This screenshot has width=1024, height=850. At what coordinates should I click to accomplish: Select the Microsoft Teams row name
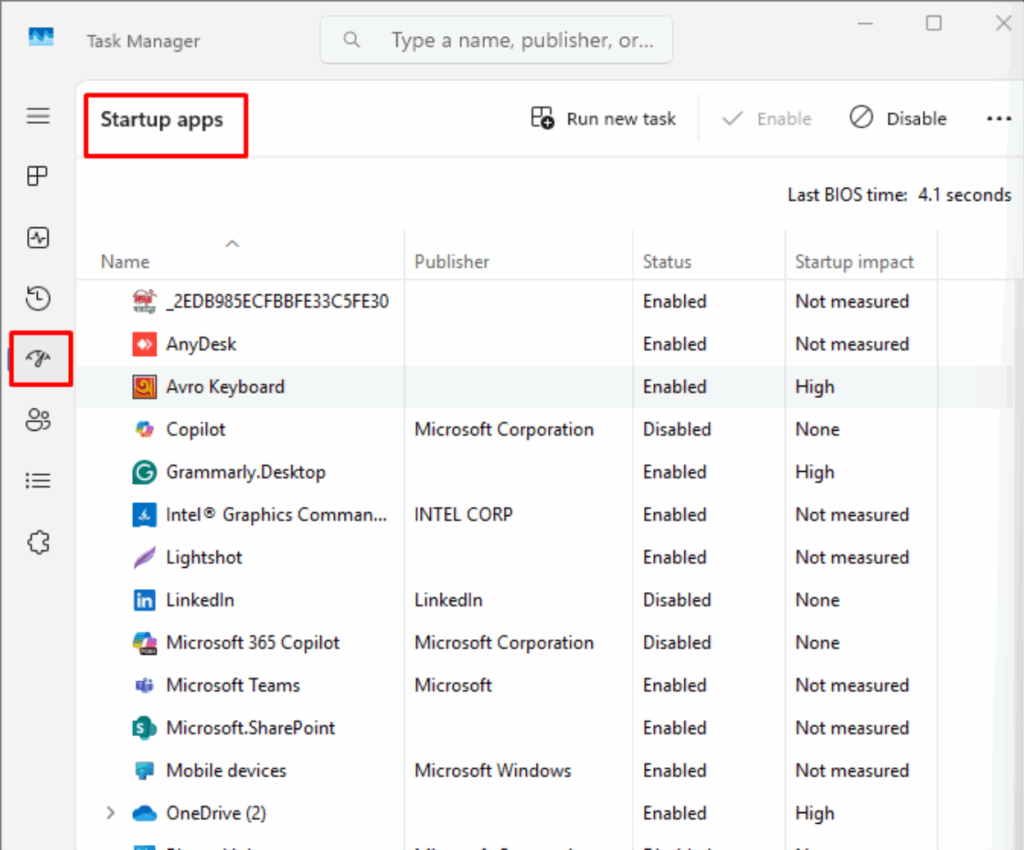coord(233,685)
